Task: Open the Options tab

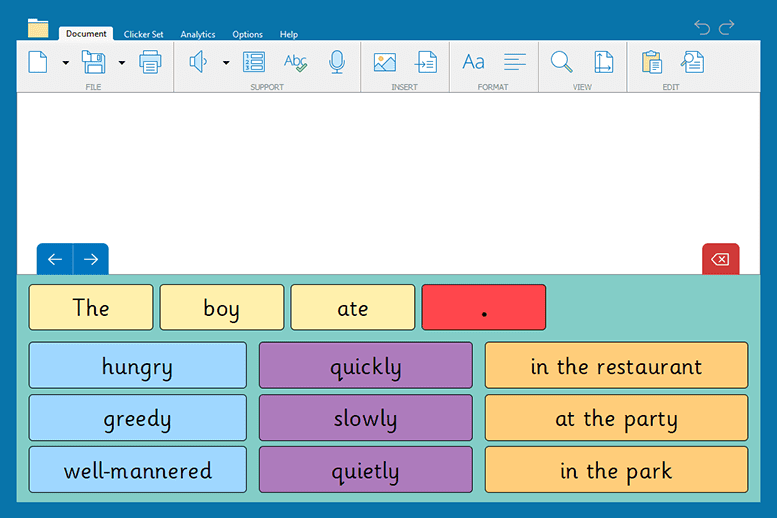Action: click(x=247, y=34)
